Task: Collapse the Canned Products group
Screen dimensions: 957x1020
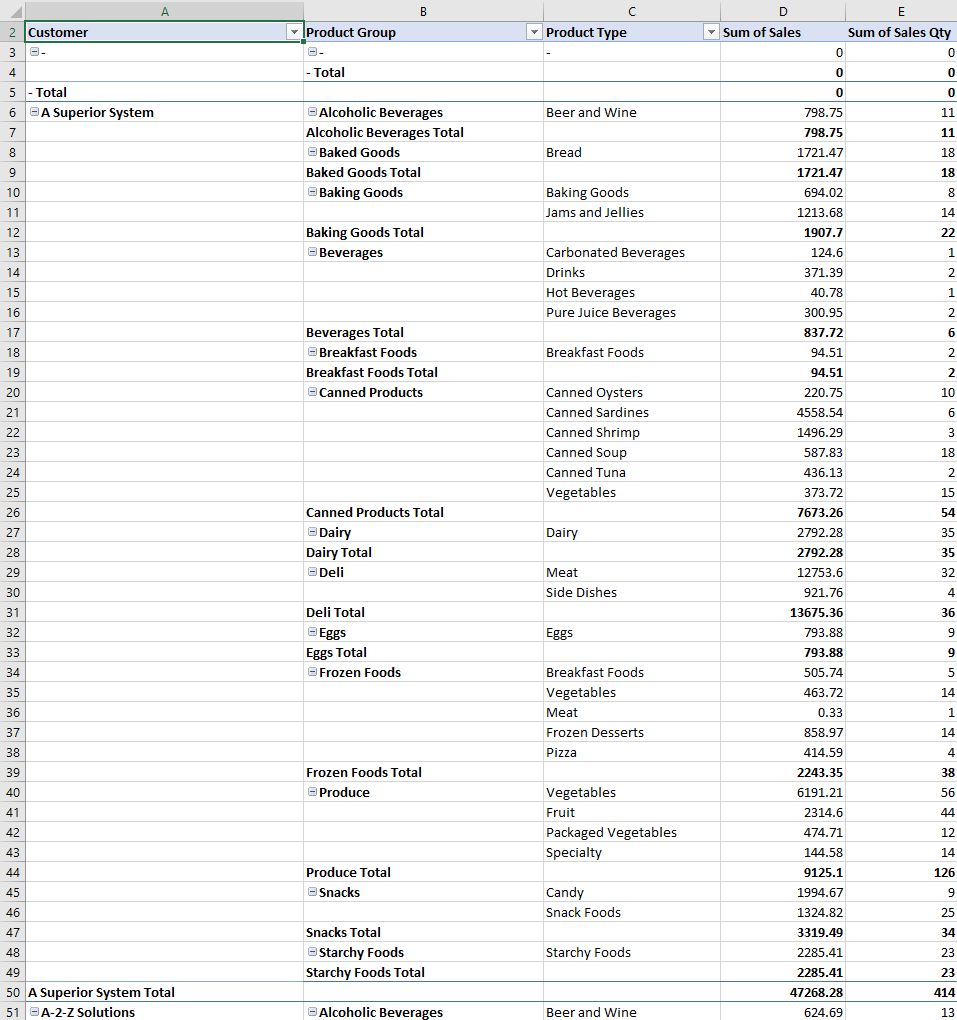Action: click(x=312, y=392)
